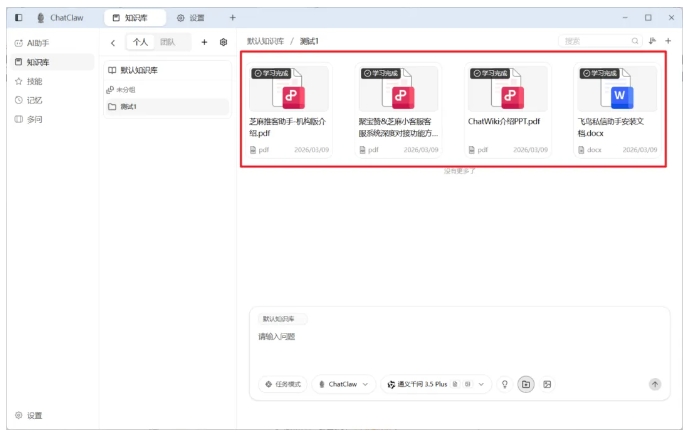Open knowledge base settings gear

pyautogui.click(x=223, y=42)
